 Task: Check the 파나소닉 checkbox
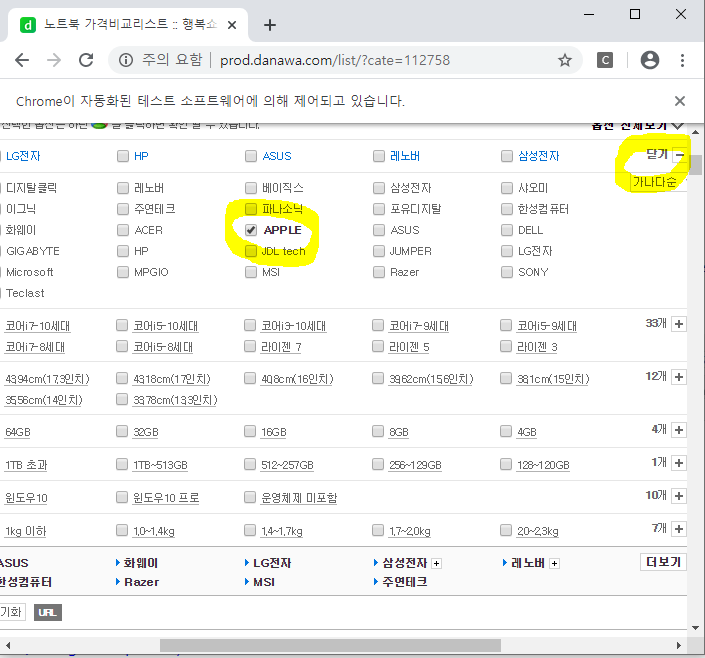pyautogui.click(x=251, y=209)
